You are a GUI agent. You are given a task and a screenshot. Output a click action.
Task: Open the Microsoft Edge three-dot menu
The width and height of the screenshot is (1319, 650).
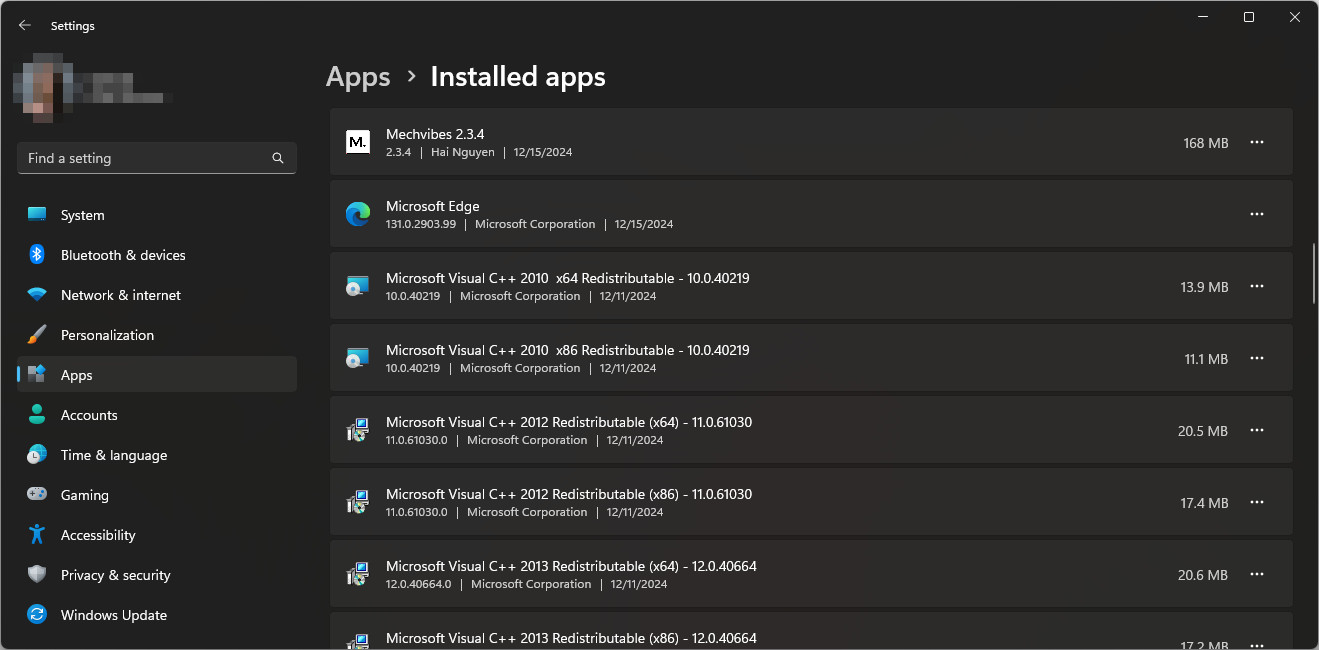coord(1257,215)
